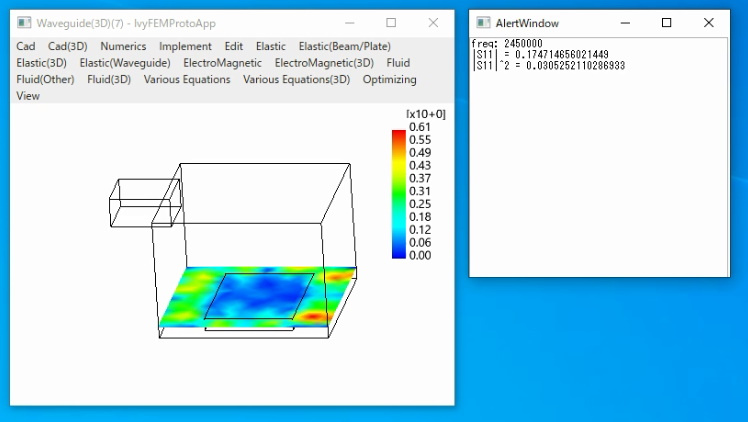
Task: Open the Cad(3D) menu
Action: click(68, 46)
